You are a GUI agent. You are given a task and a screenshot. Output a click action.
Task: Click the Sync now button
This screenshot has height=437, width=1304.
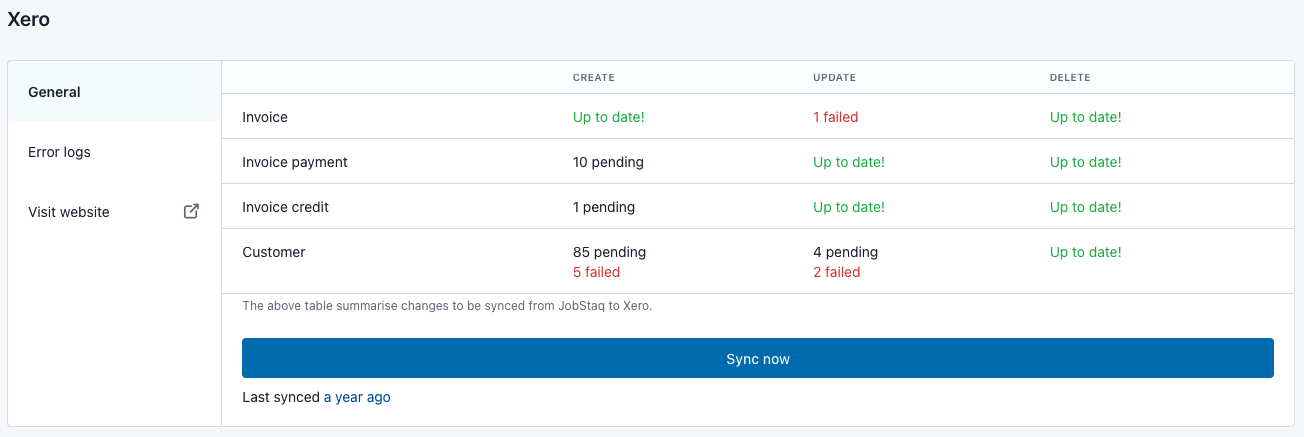click(758, 358)
